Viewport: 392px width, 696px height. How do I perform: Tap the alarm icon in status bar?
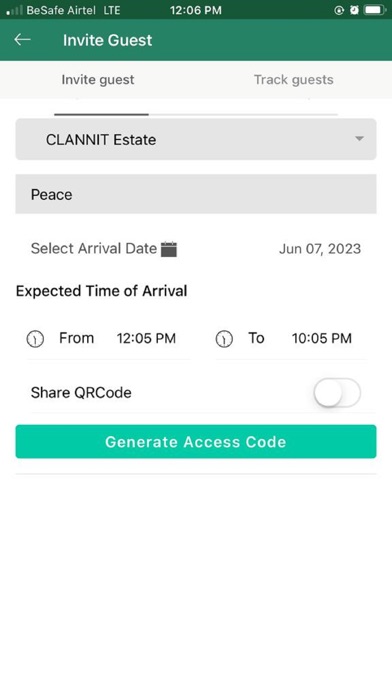coord(354,10)
